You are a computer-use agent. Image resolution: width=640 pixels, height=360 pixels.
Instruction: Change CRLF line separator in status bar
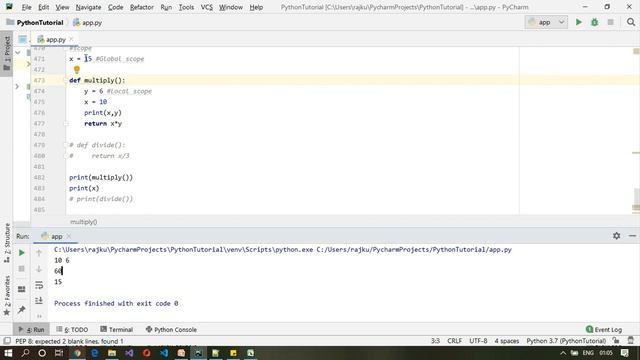pos(454,341)
